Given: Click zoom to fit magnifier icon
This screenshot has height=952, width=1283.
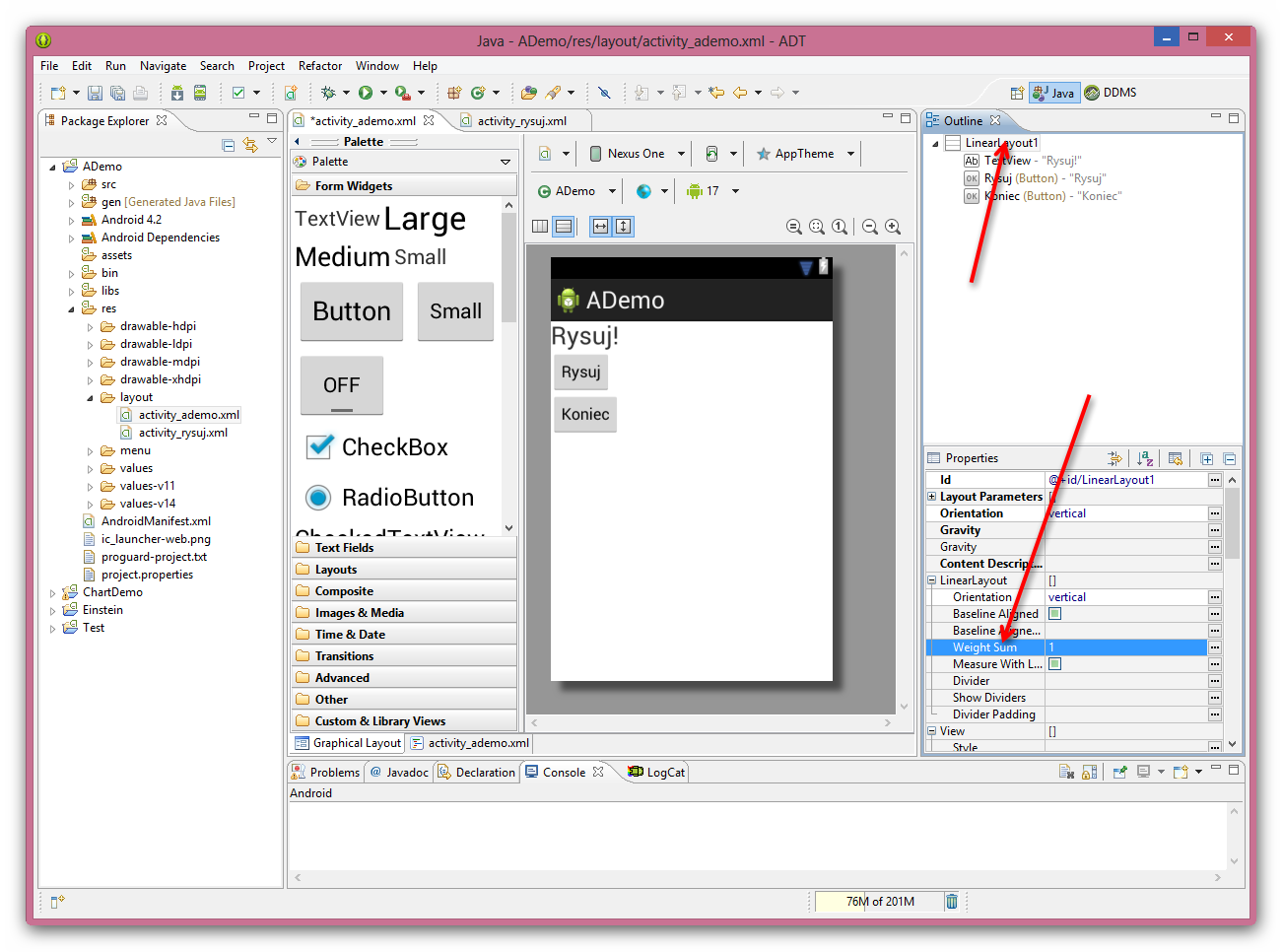Looking at the screenshot, I should [x=817, y=227].
